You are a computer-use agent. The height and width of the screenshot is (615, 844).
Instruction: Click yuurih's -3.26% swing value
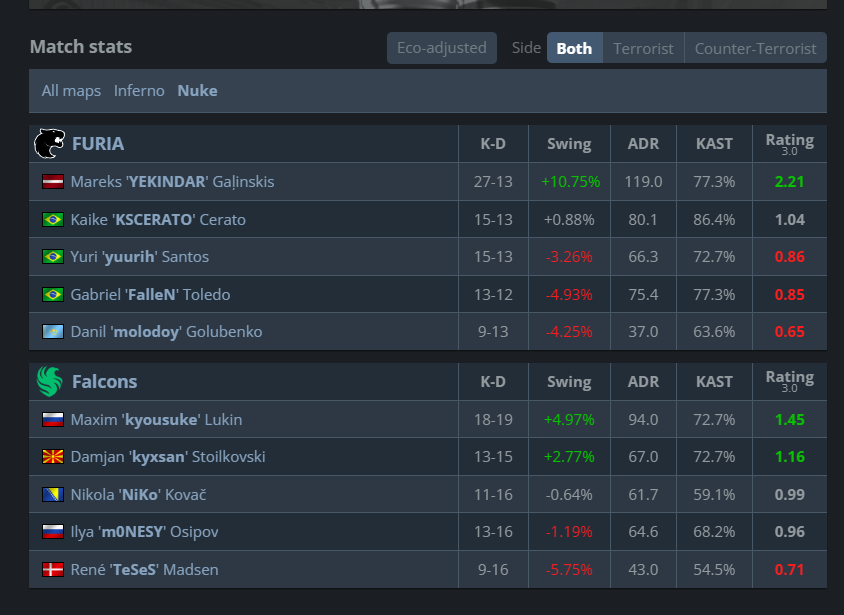[x=569, y=257]
